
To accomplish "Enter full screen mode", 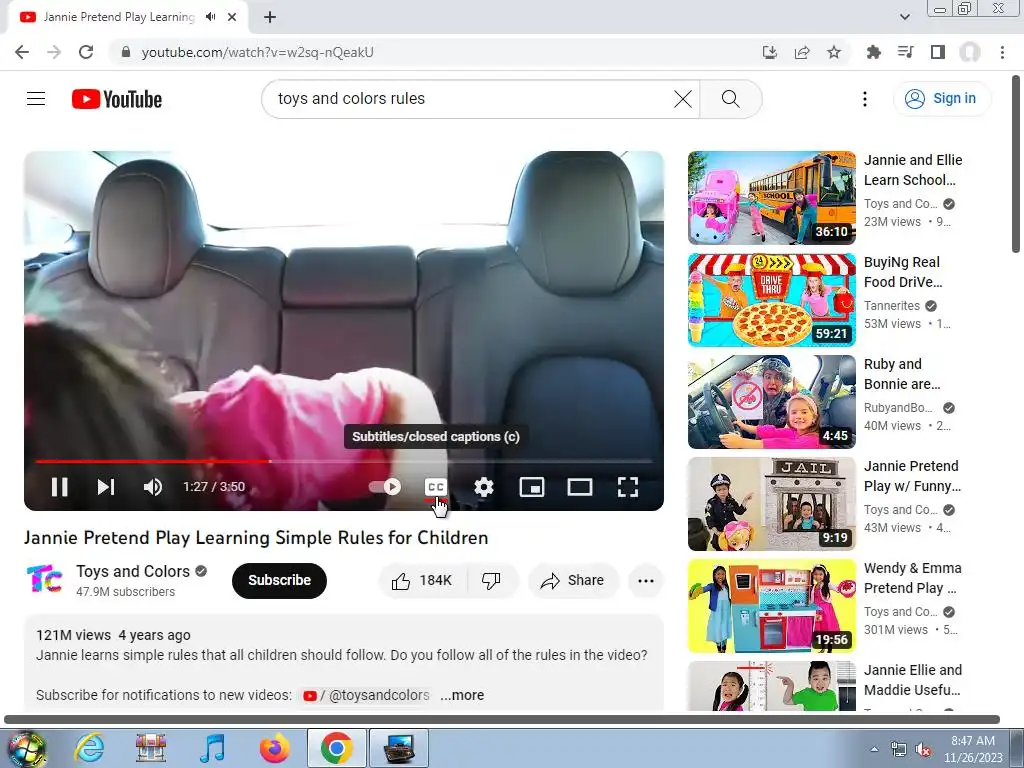I will point(628,487).
